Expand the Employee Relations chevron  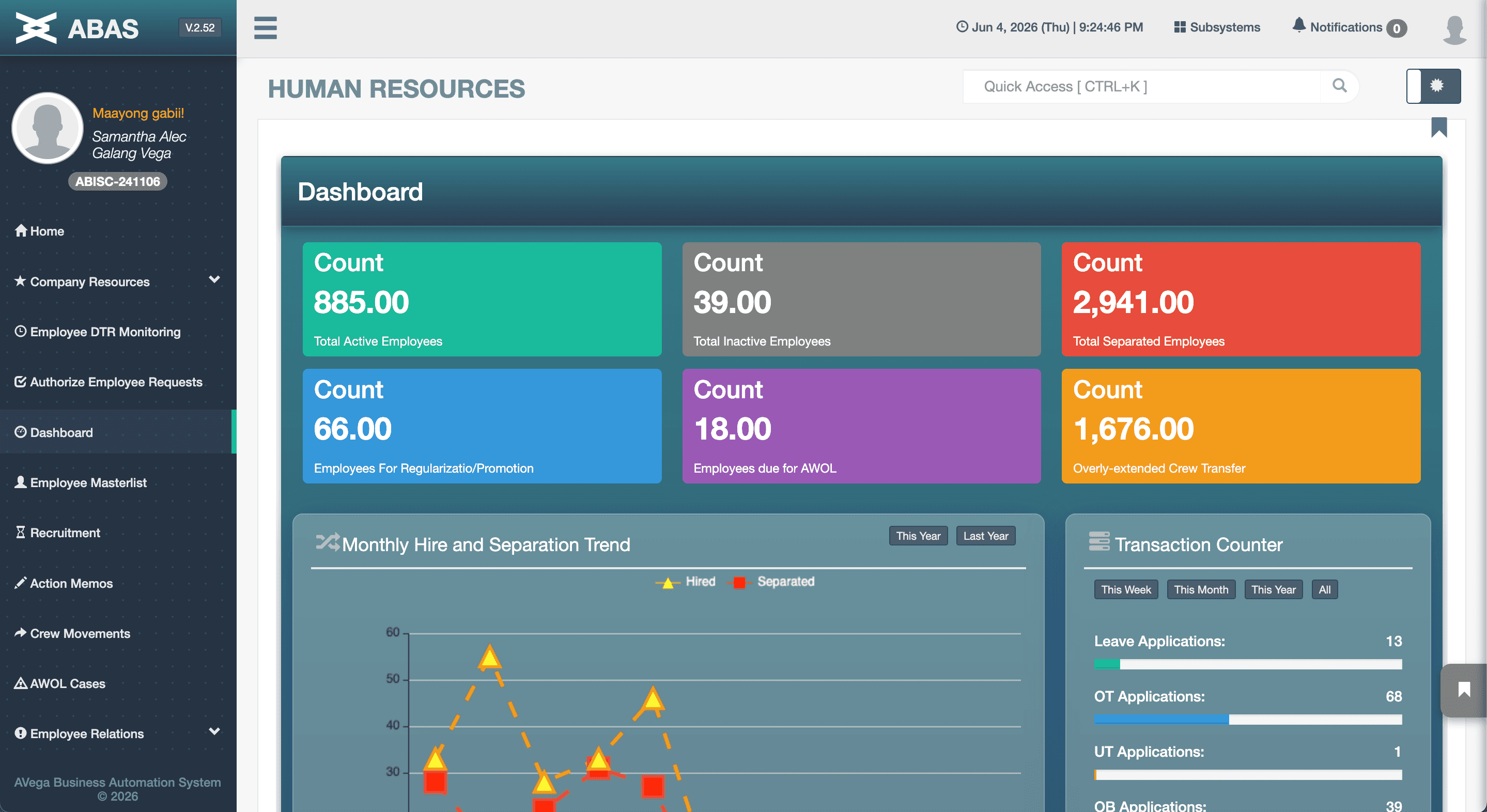pyautogui.click(x=214, y=732)
